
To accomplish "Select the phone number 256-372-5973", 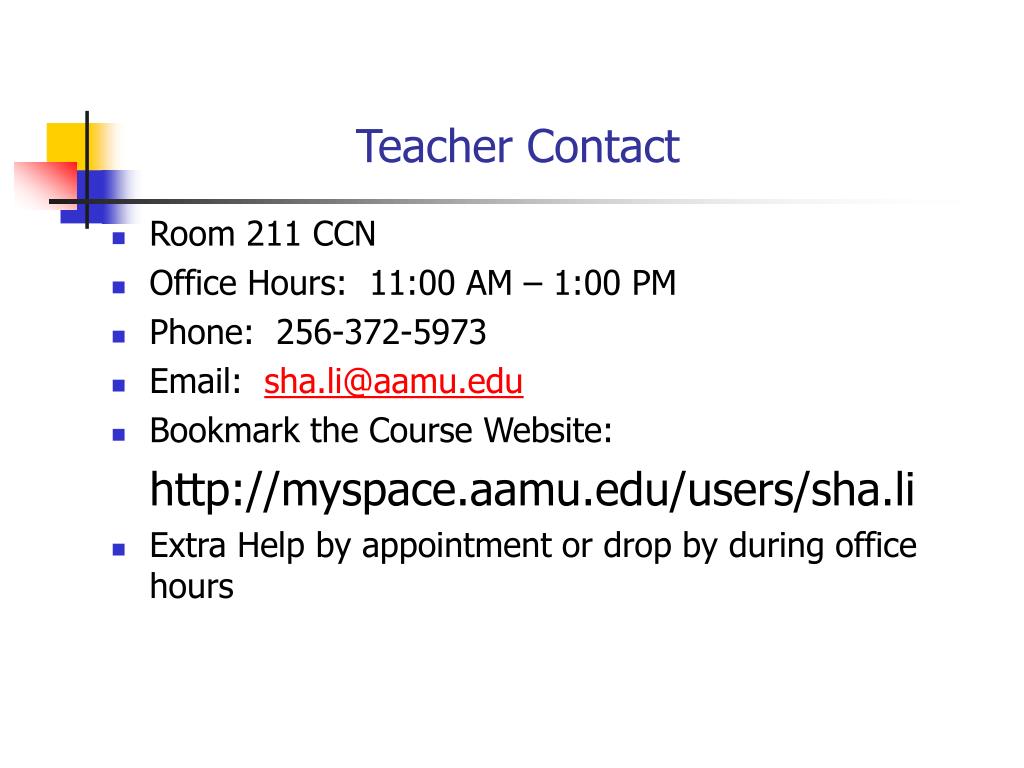I will pyautogui.click(x=381, y=332).
